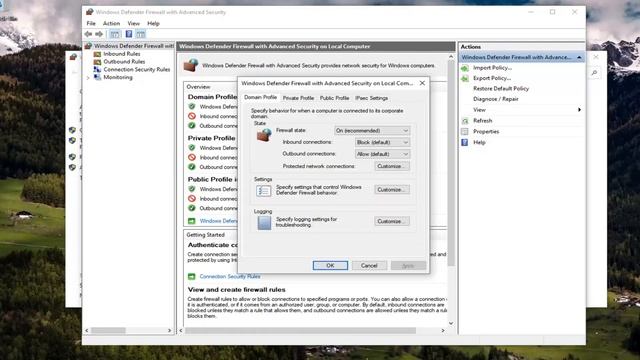Image resolution: width=640 pixels, height=360 pixels.
Task: Expand the View submenu arrow in Actions
Action: tap(579, 110)
